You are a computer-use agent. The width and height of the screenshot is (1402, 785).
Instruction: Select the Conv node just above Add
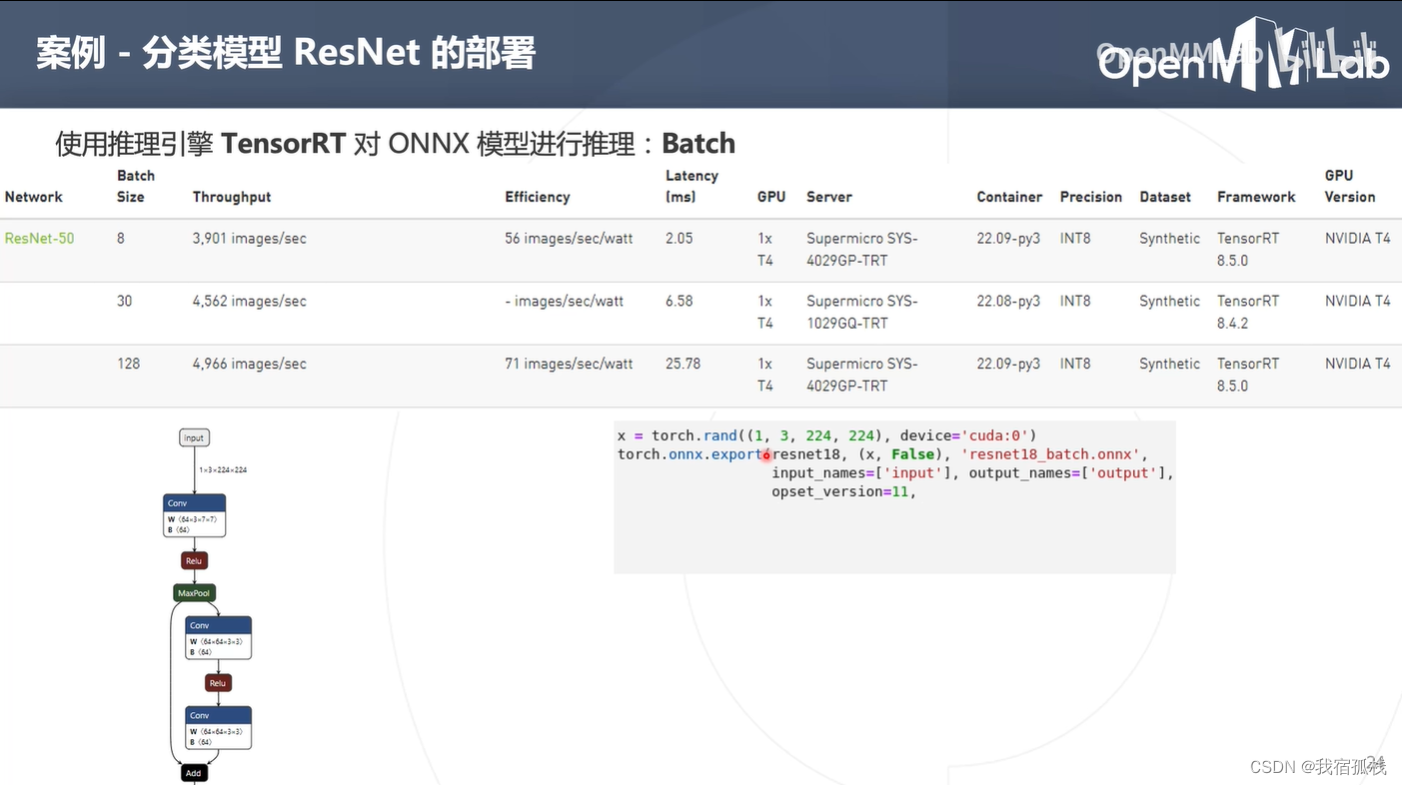click(218, 728)
